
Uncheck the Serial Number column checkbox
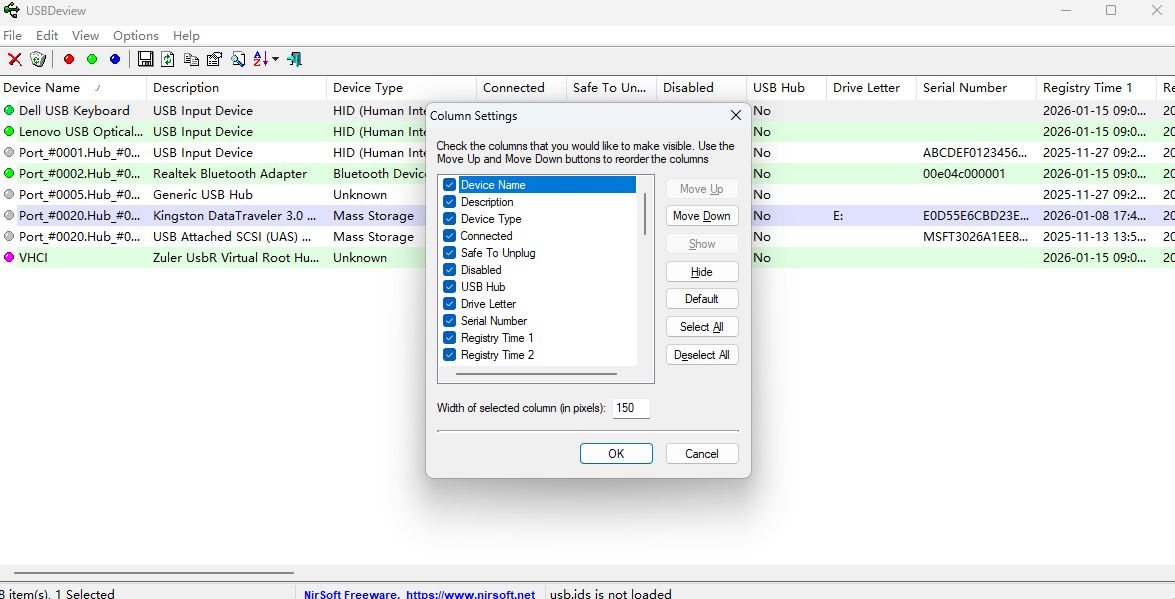450,321
